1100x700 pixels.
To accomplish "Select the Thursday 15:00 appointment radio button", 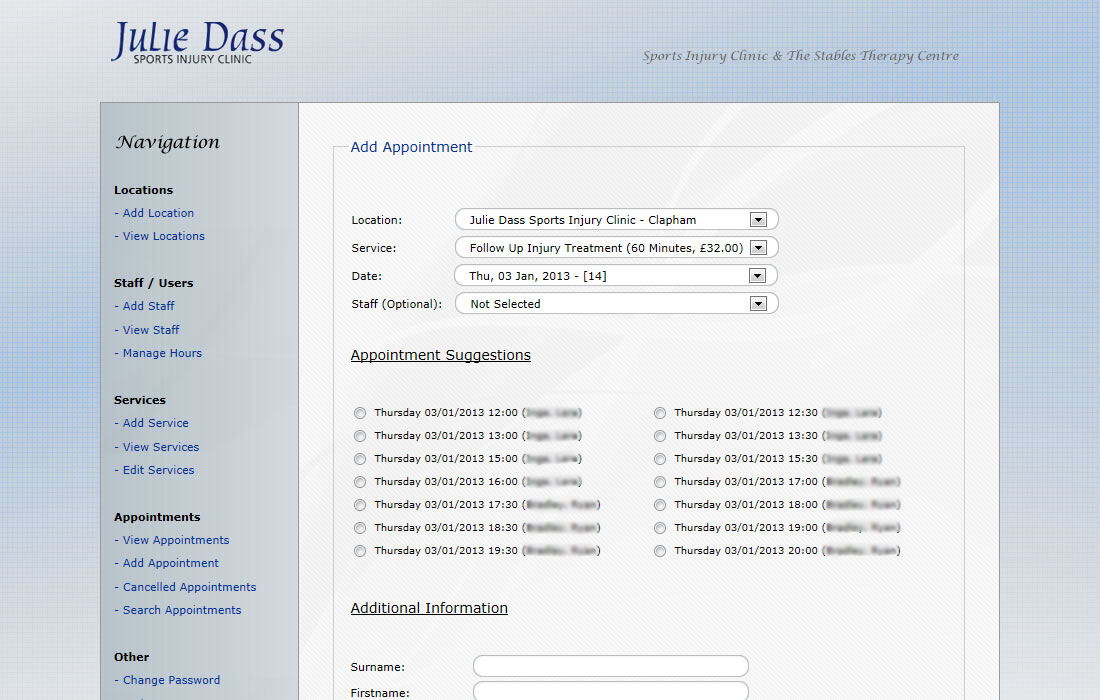I will 360,459.
